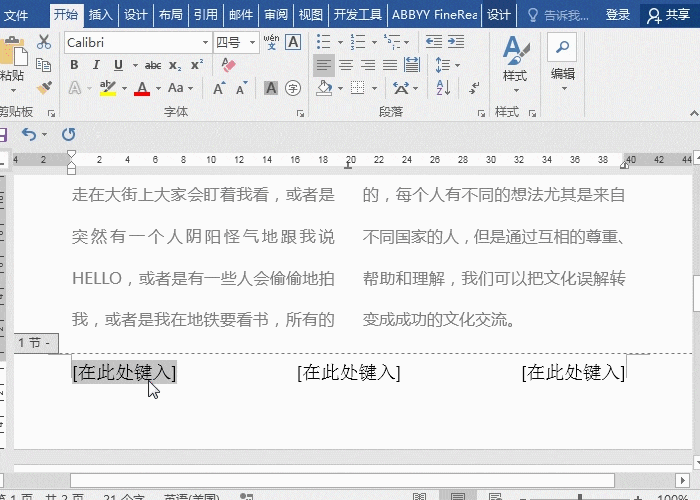Open highlight color dropdown arrow
This screenshot has height=500, width=700.
[125, 88]
